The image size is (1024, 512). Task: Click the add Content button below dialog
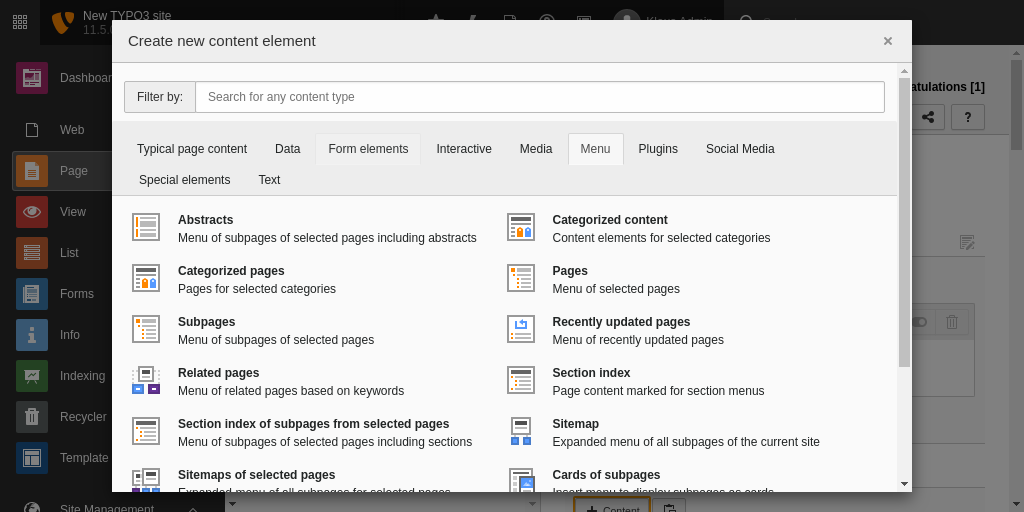click(x=612, y=505)
